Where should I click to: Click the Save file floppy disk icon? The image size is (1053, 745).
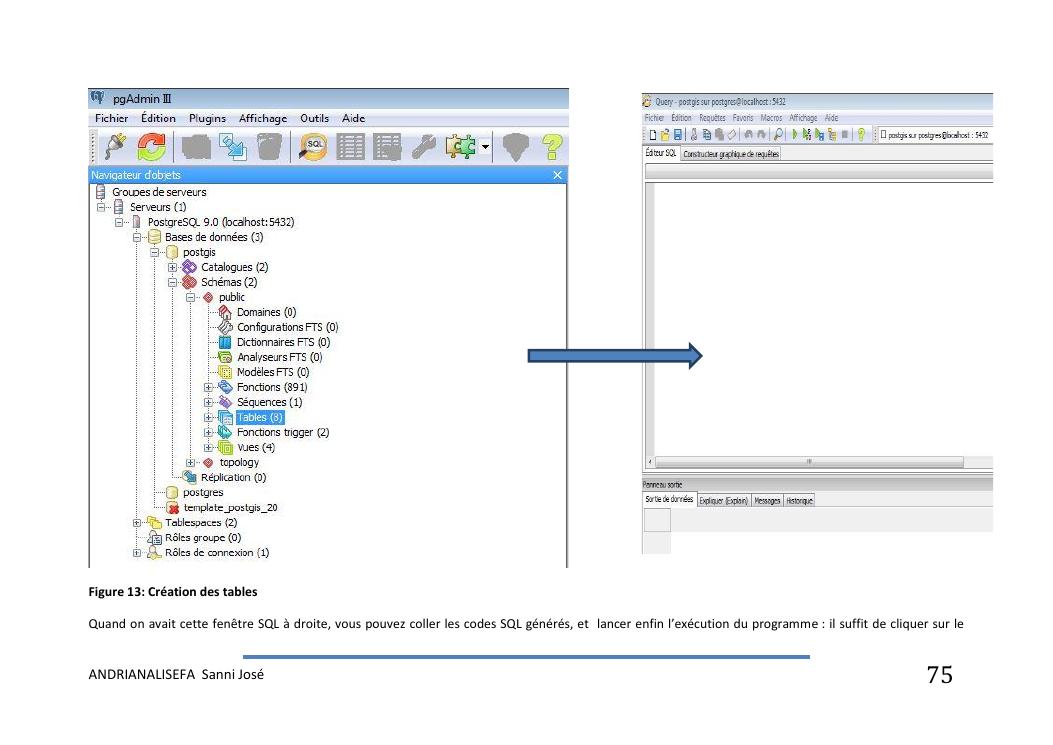click(679, 135)
